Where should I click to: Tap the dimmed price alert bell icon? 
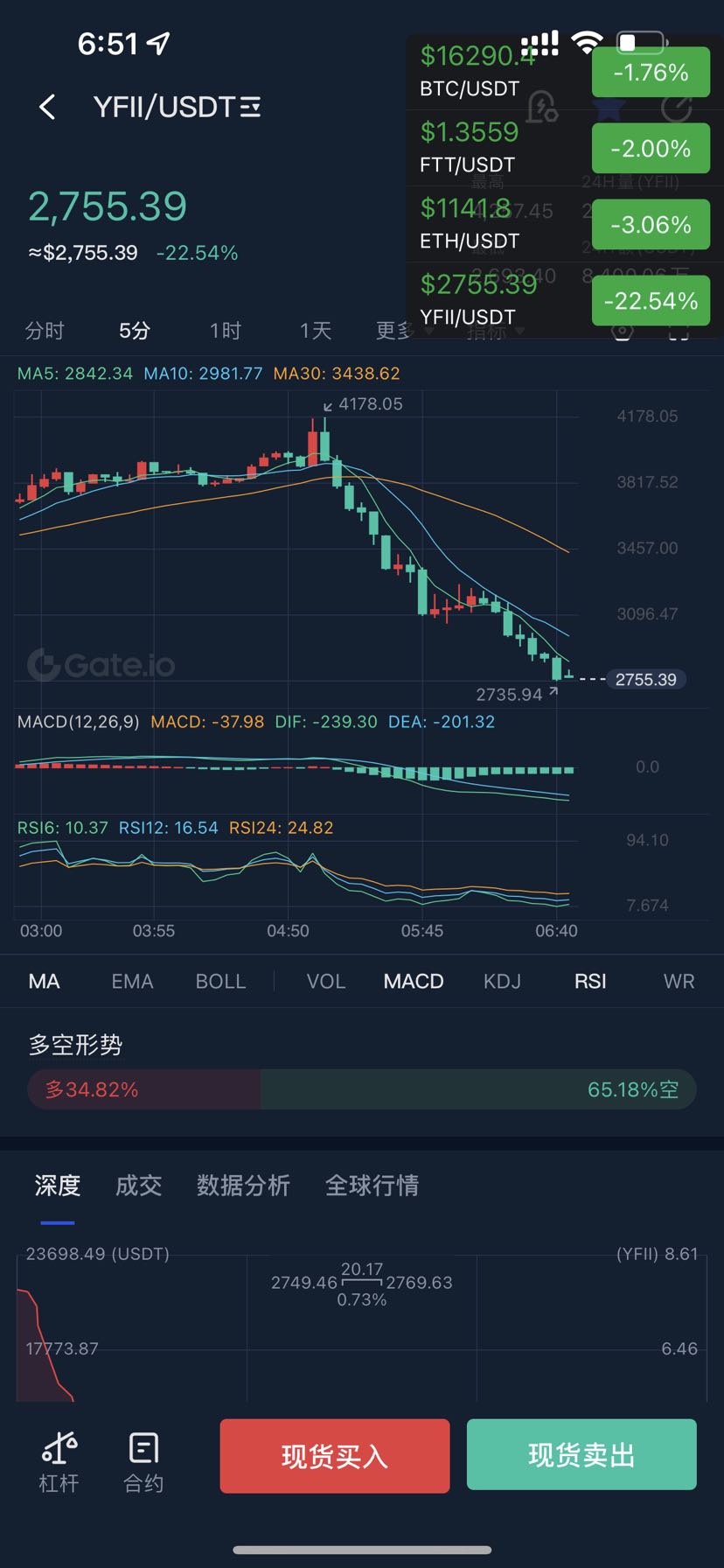(542, 107)
